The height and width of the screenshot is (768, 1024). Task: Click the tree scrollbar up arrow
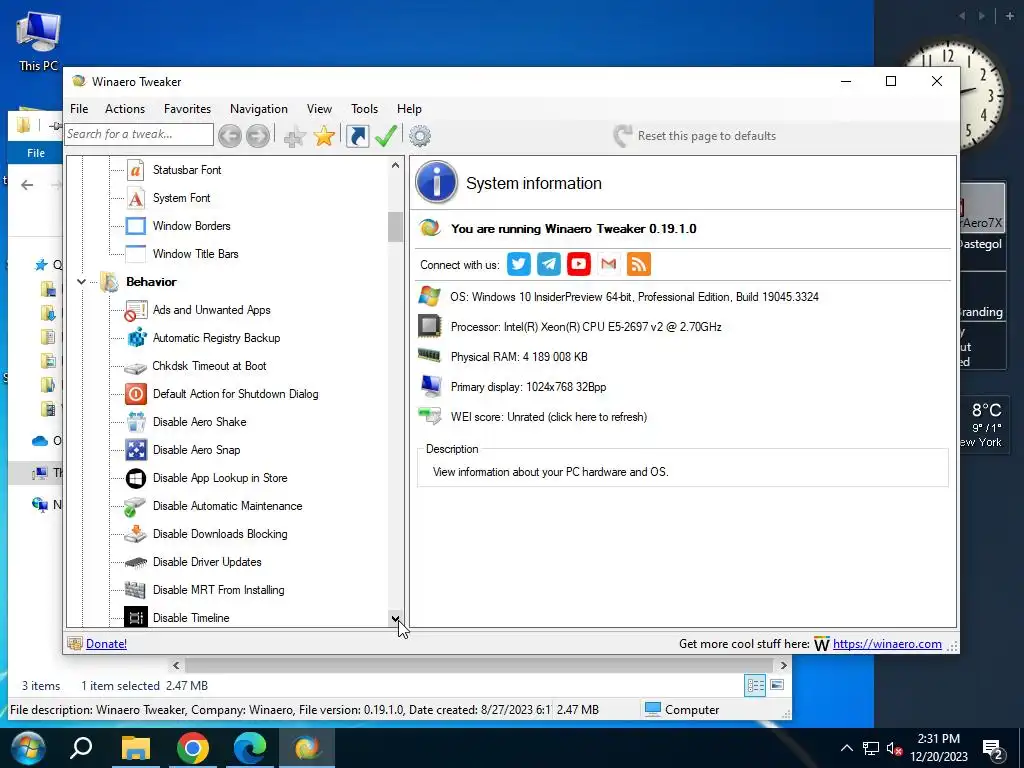click(x=395, y=165)
